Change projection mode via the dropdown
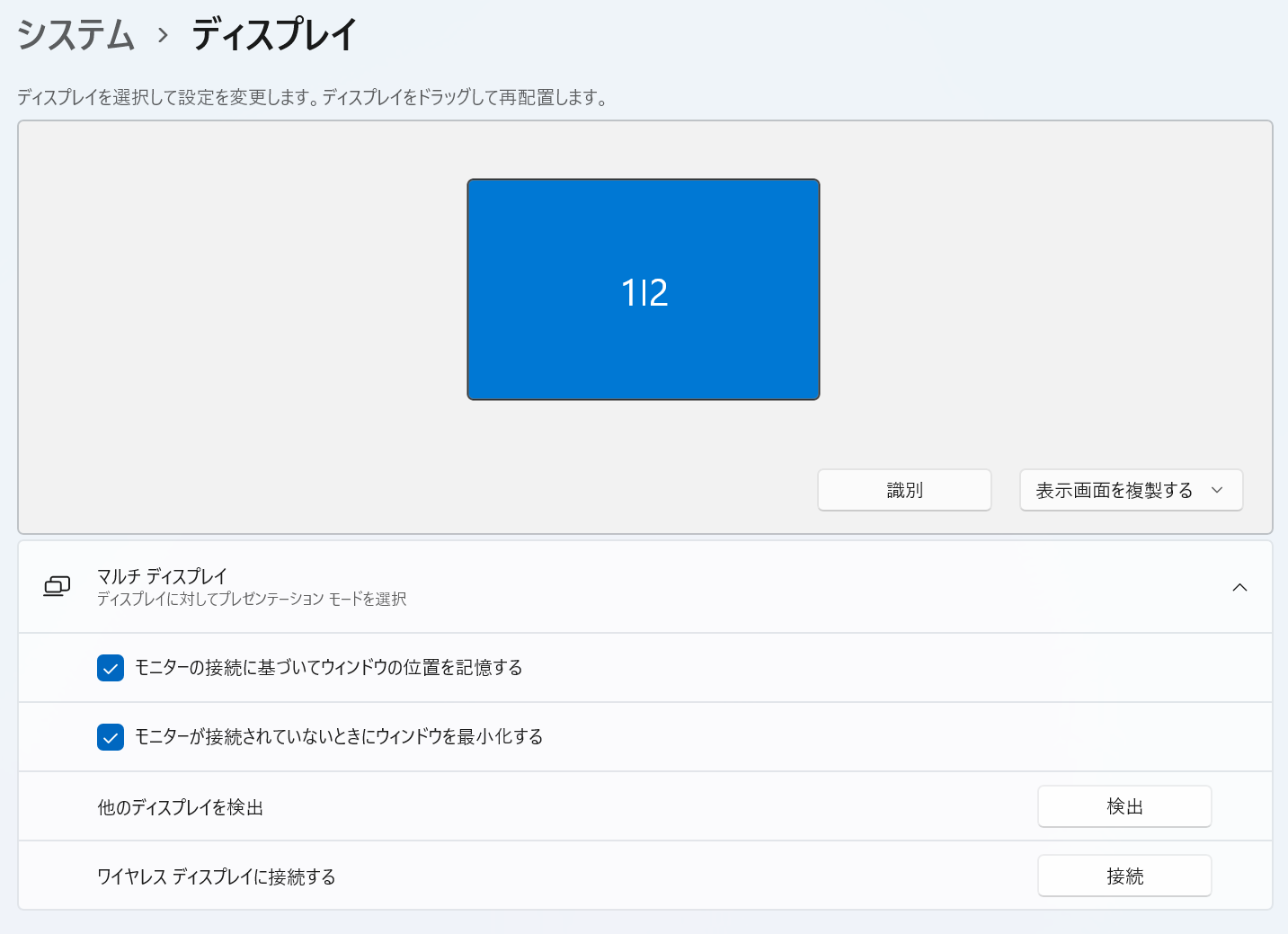 pyautogui.click(x=1131, y=490)
